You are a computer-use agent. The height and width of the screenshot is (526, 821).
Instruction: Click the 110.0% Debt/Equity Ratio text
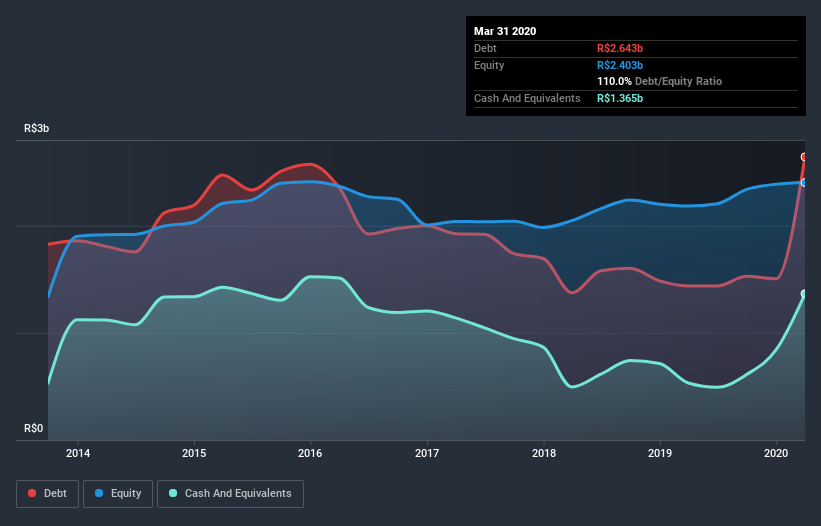tap(659, 82)
